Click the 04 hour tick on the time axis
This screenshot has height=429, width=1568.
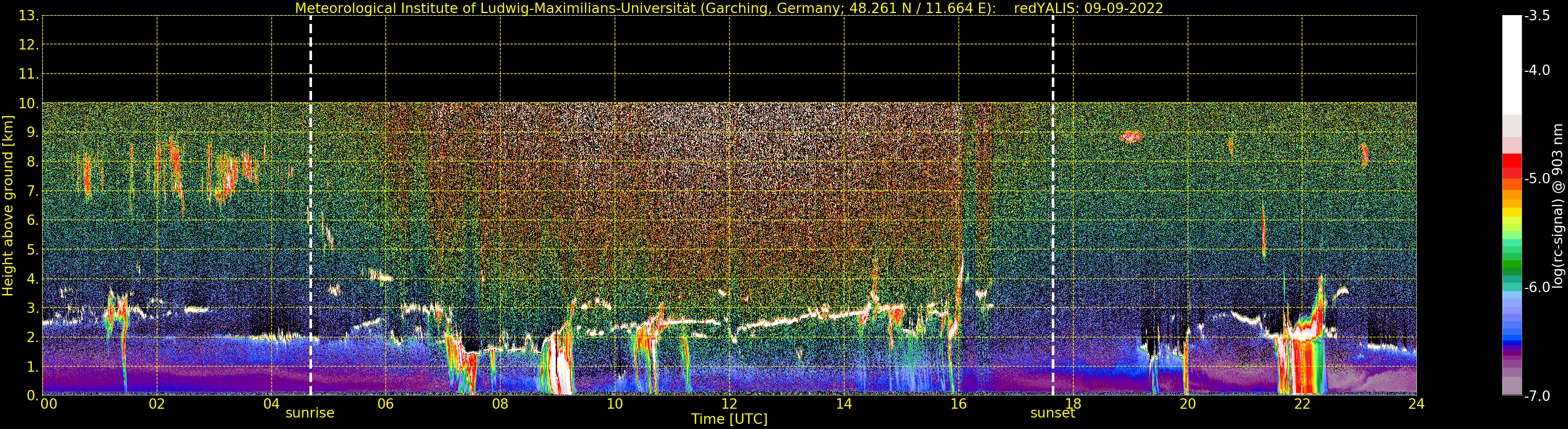pyautogui.click(x=271, y=404)
